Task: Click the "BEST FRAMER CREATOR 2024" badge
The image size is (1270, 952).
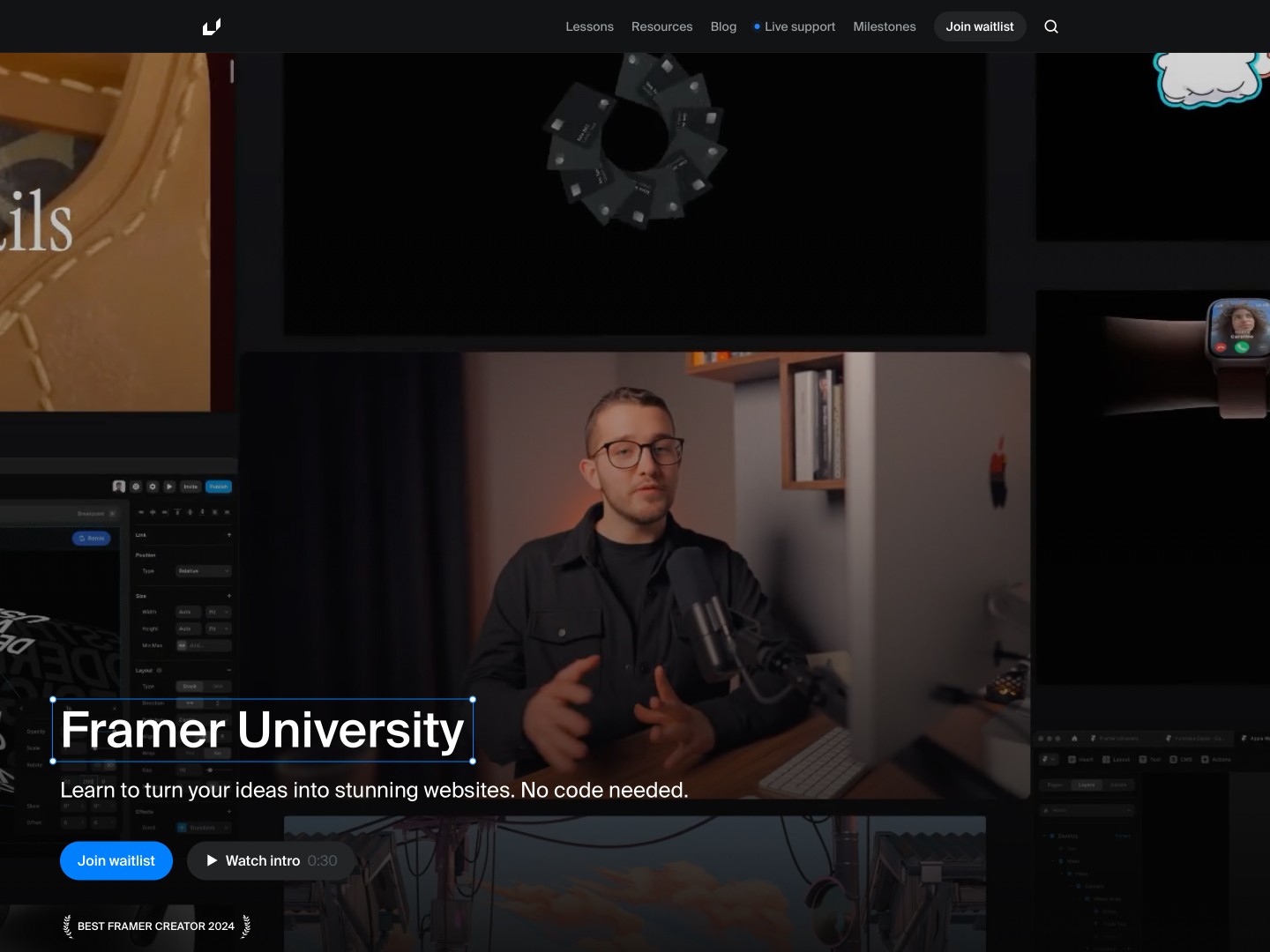Action: 156,926
